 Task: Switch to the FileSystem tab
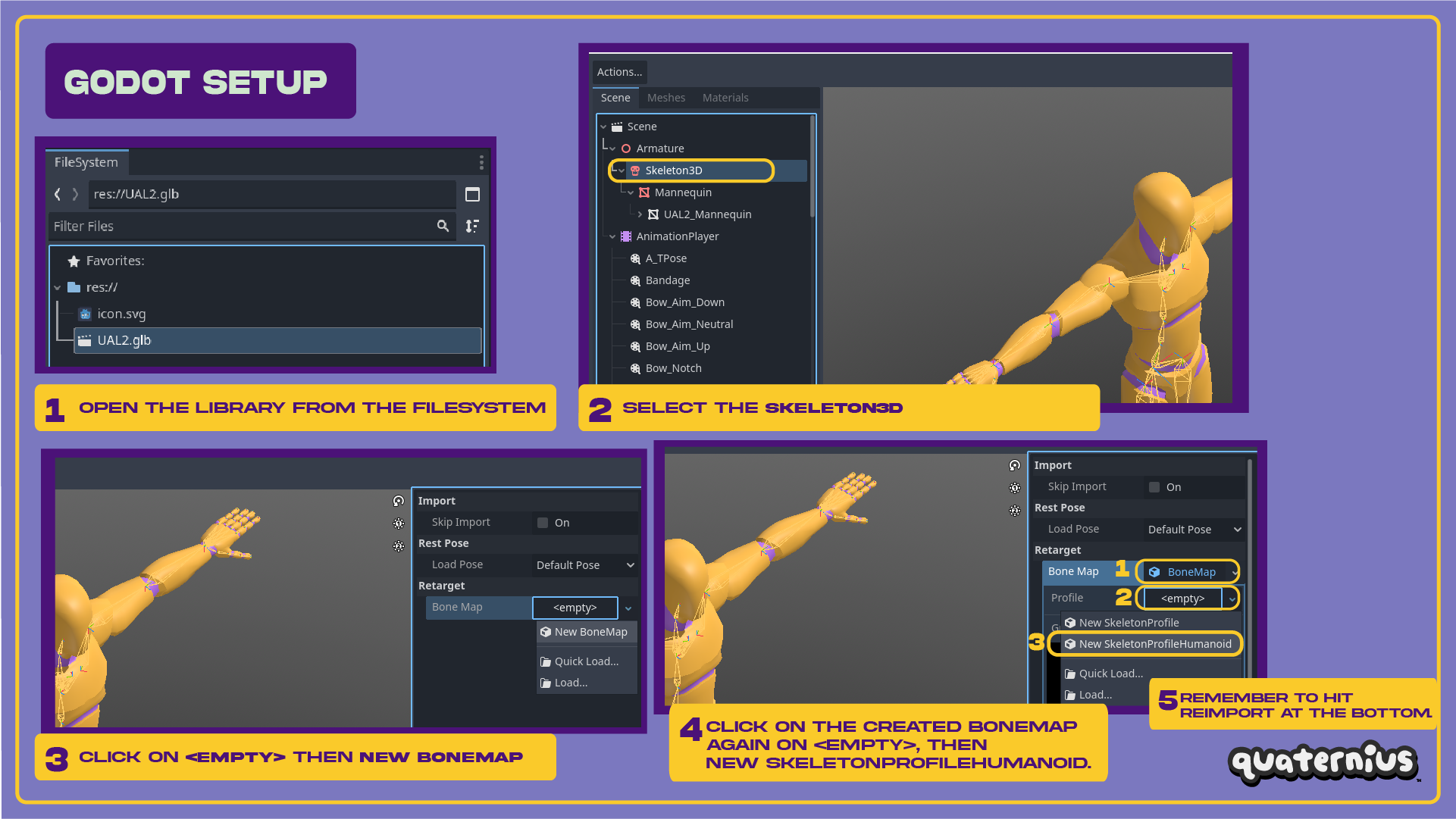click(86, 162)
